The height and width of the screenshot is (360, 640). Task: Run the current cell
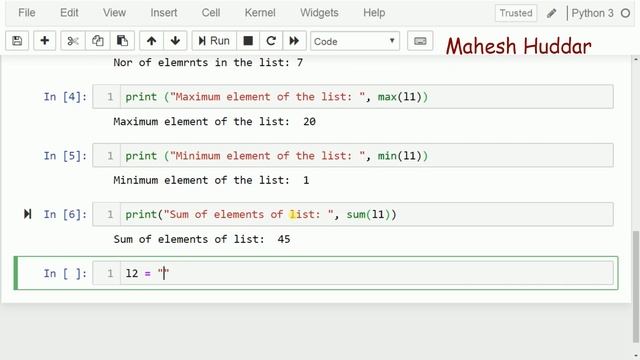214,41
